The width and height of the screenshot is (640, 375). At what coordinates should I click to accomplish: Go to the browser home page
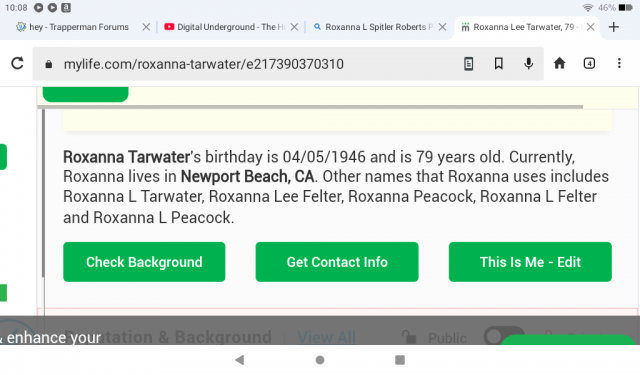pos(559,63)
